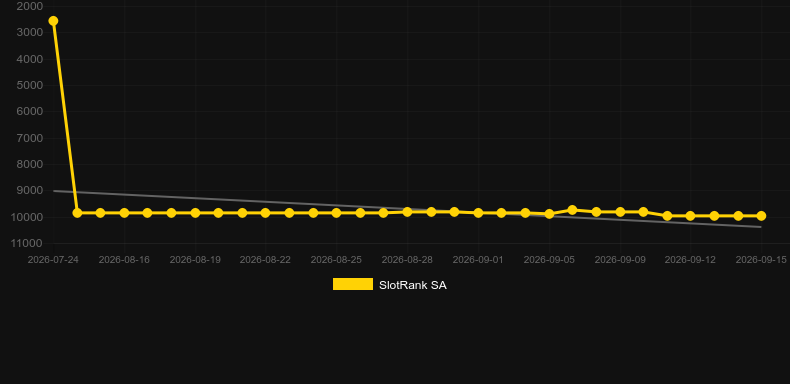Click the 9000 y-axis label
The width and height of the screenshot is (790, 384).
[x=30, y=190]
